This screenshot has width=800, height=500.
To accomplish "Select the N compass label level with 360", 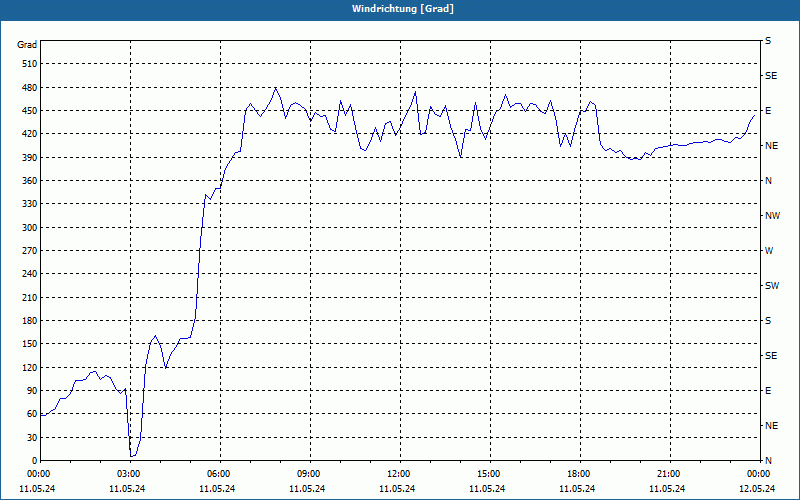I will tap(768, 181).
